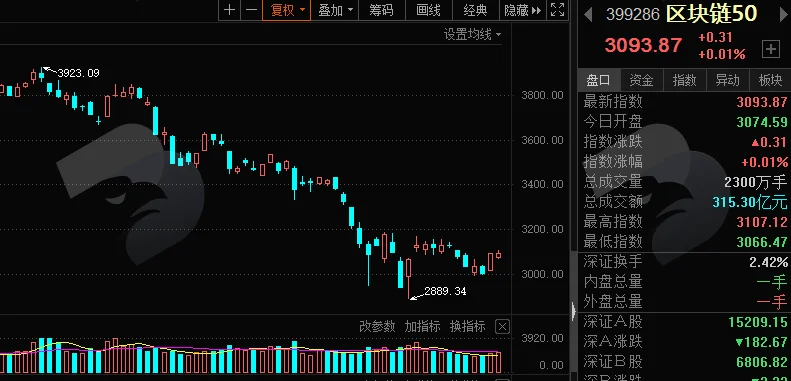The image size is (791, 381).
Task: Zoom in chart with plus icon
Action: pyautogui.click(x=230, y=10)
